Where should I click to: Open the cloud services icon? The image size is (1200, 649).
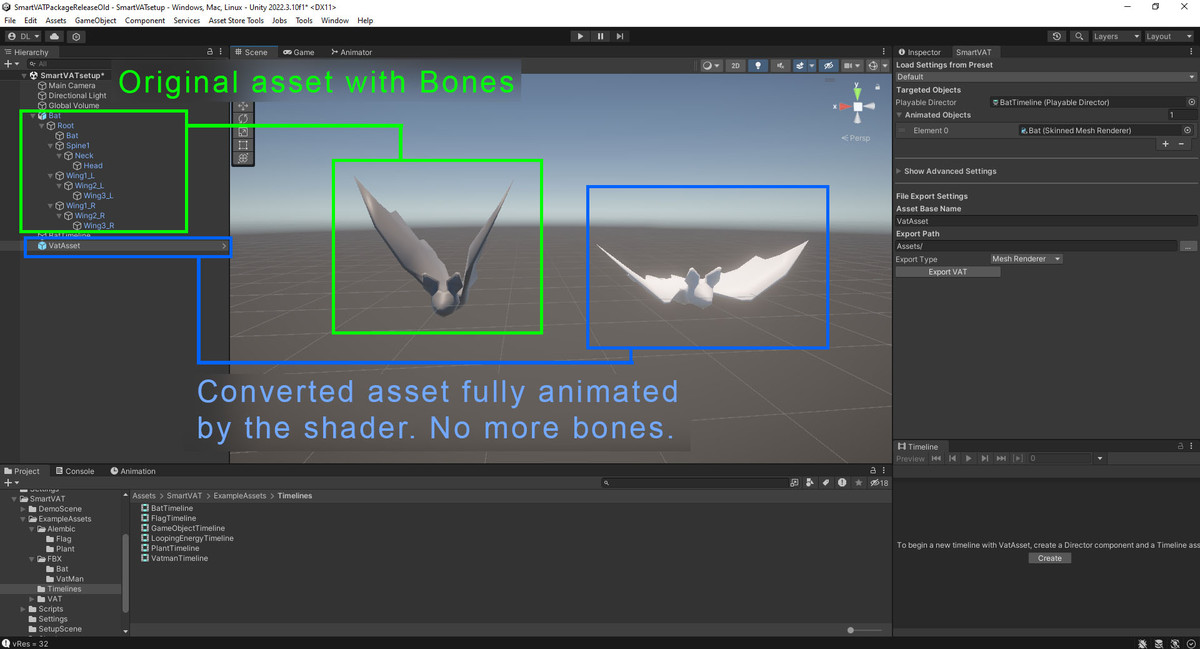pos(55,36)
